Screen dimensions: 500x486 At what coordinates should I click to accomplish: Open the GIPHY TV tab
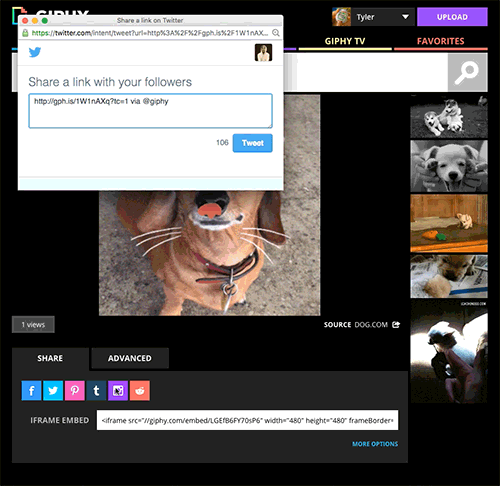click(x=345, y=41)
